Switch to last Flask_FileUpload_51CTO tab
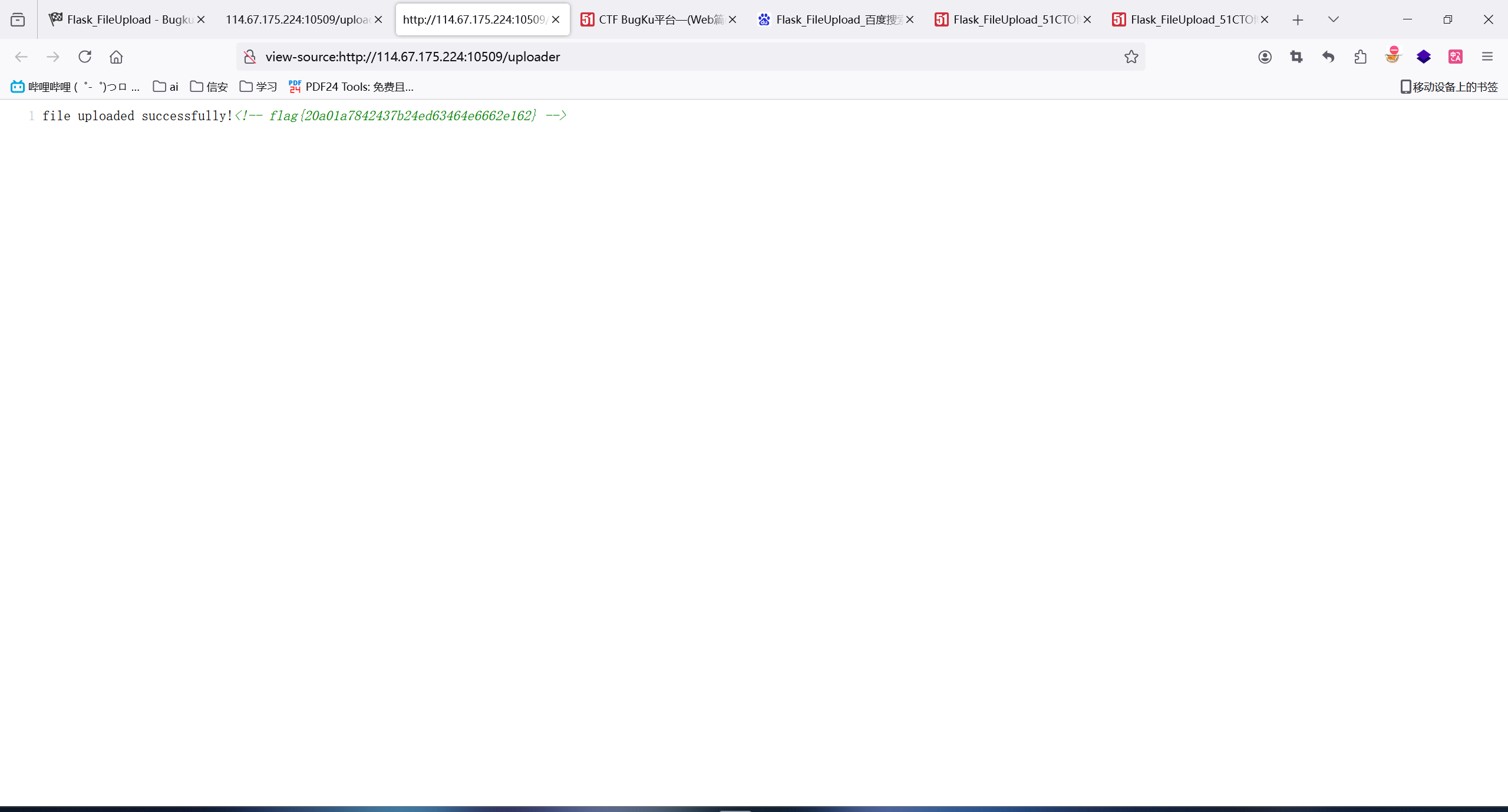This screenshot has width=1508, height=812. [x=1190, y=19]
